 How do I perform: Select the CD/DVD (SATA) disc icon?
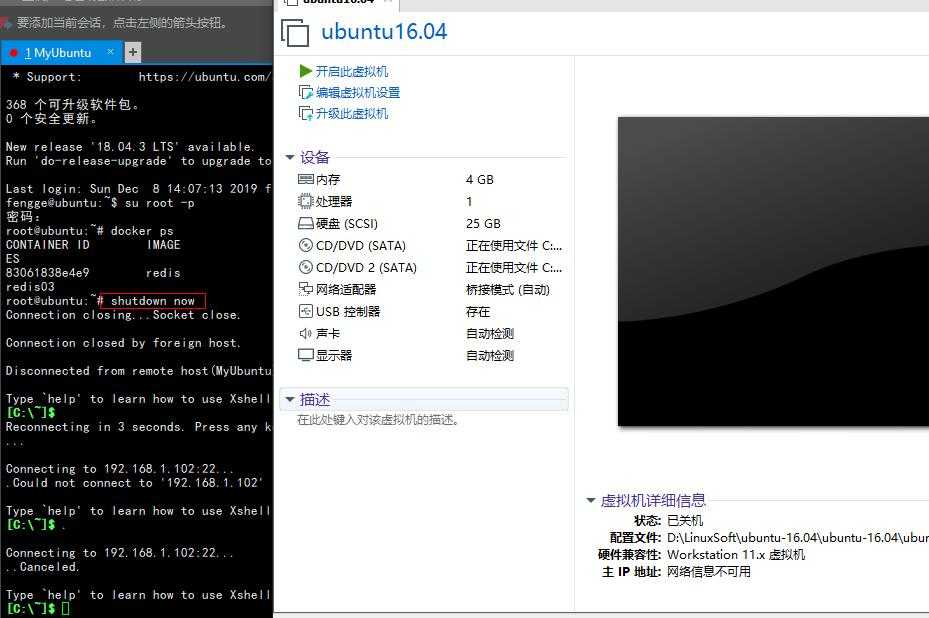306,245
